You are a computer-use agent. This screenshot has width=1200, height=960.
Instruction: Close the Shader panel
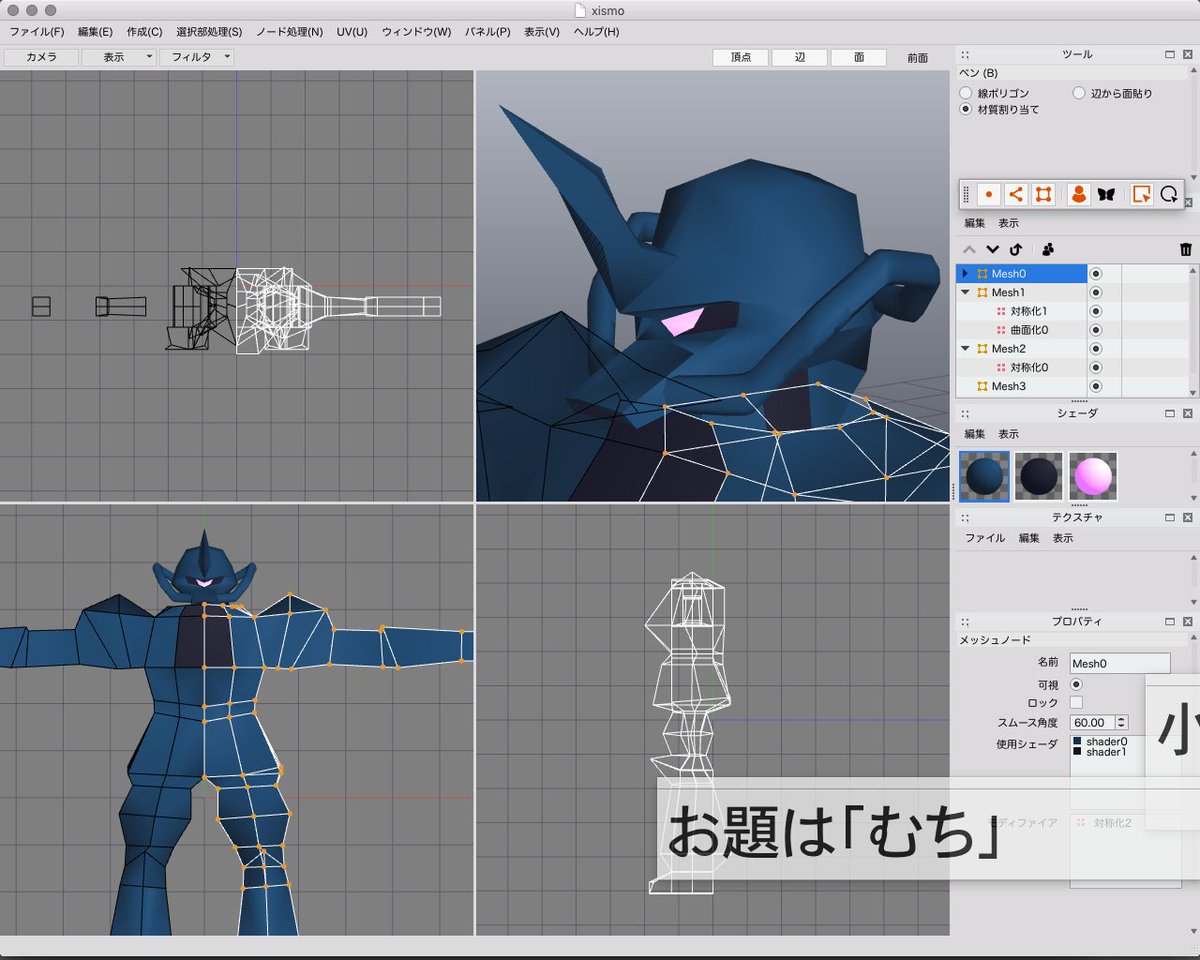point(1187,413)
